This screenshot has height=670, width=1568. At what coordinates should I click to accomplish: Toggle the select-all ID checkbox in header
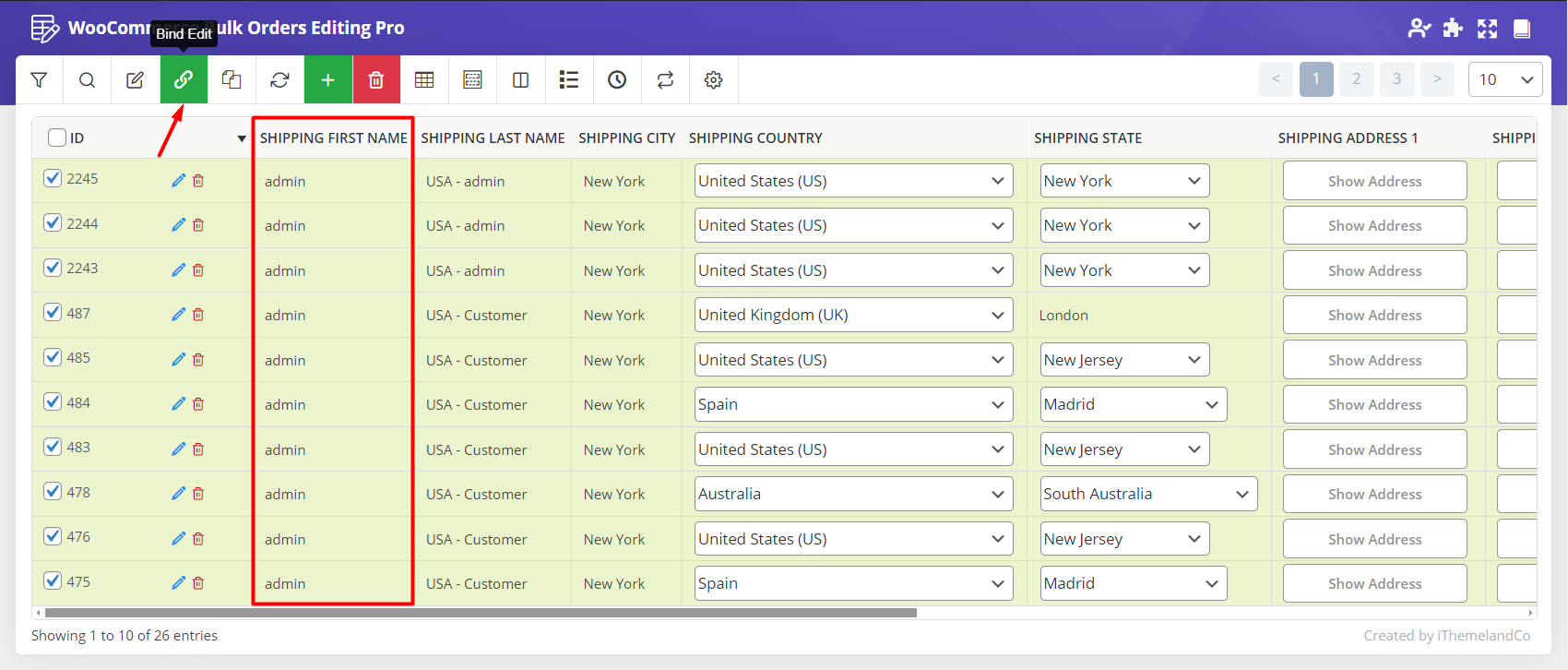[x=57, y=138]
